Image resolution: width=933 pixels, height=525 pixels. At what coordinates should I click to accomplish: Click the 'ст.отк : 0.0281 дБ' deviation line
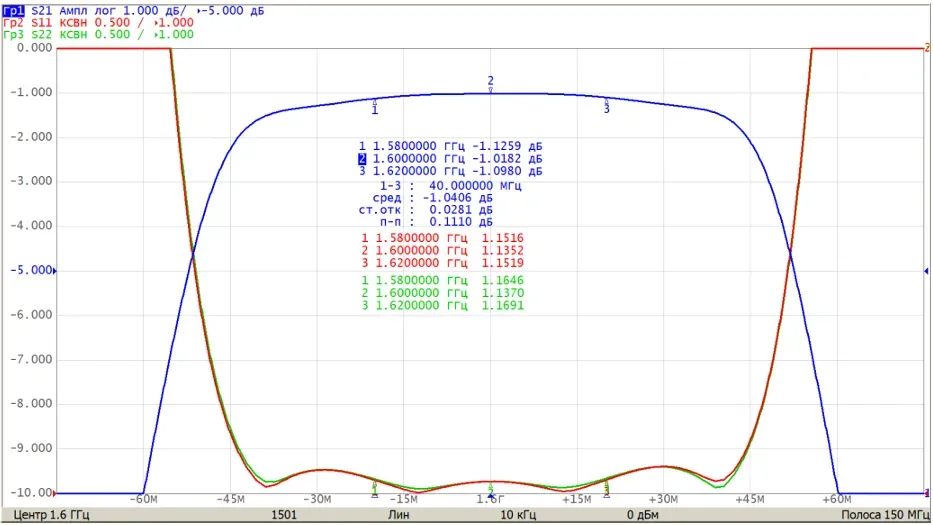(425, 210)
